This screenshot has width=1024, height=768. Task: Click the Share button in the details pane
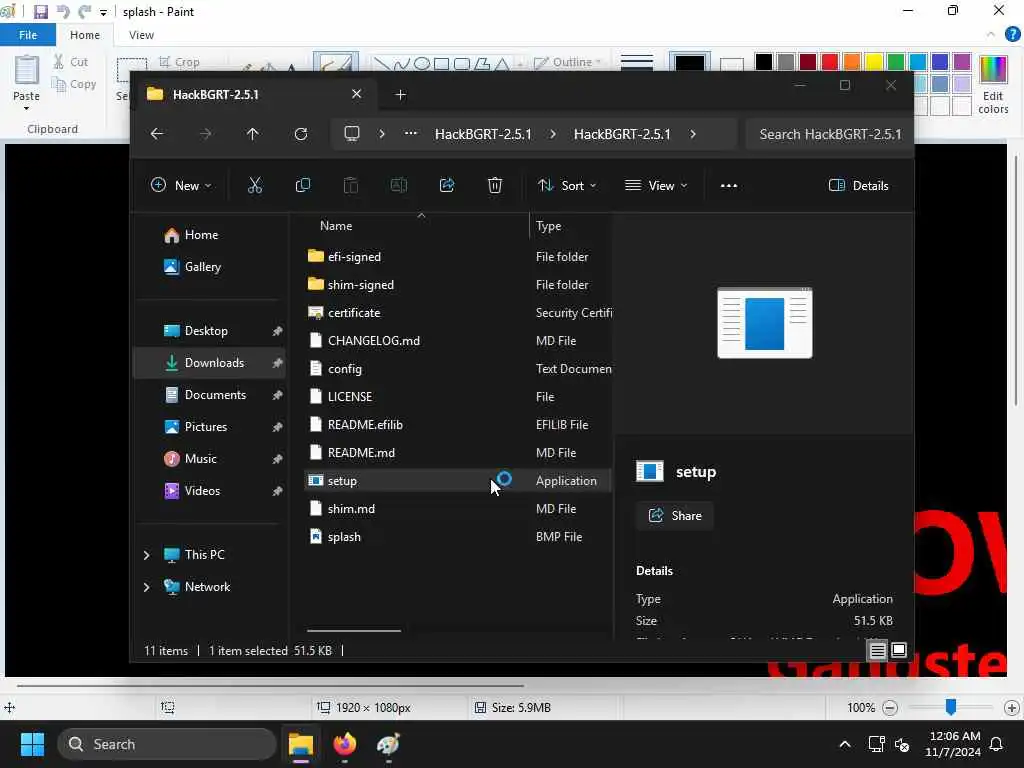[675, 516]
